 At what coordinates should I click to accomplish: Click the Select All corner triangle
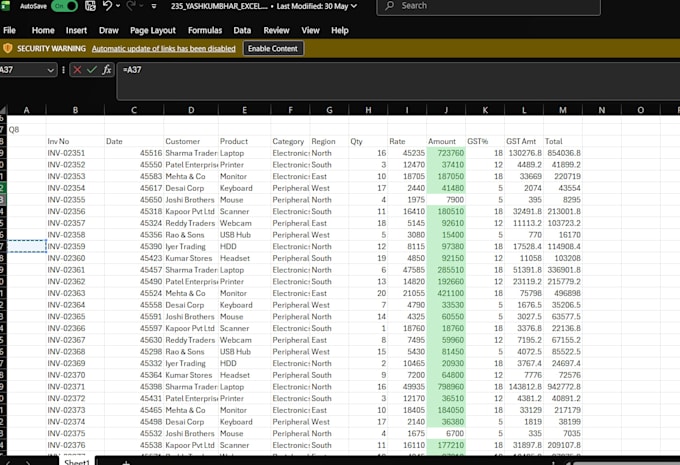[3, 110]
